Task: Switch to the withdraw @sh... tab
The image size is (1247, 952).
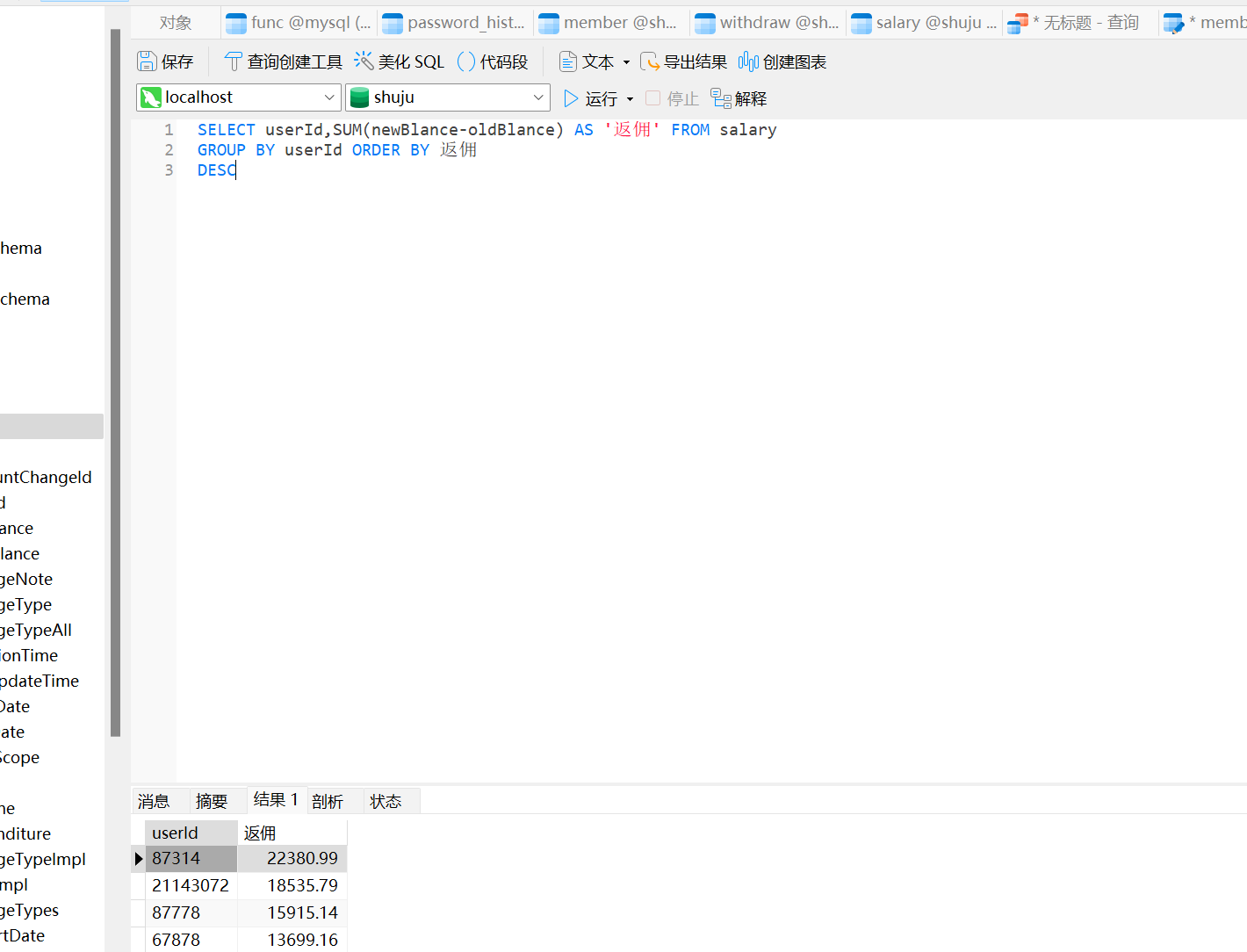Action: [768, 23]
